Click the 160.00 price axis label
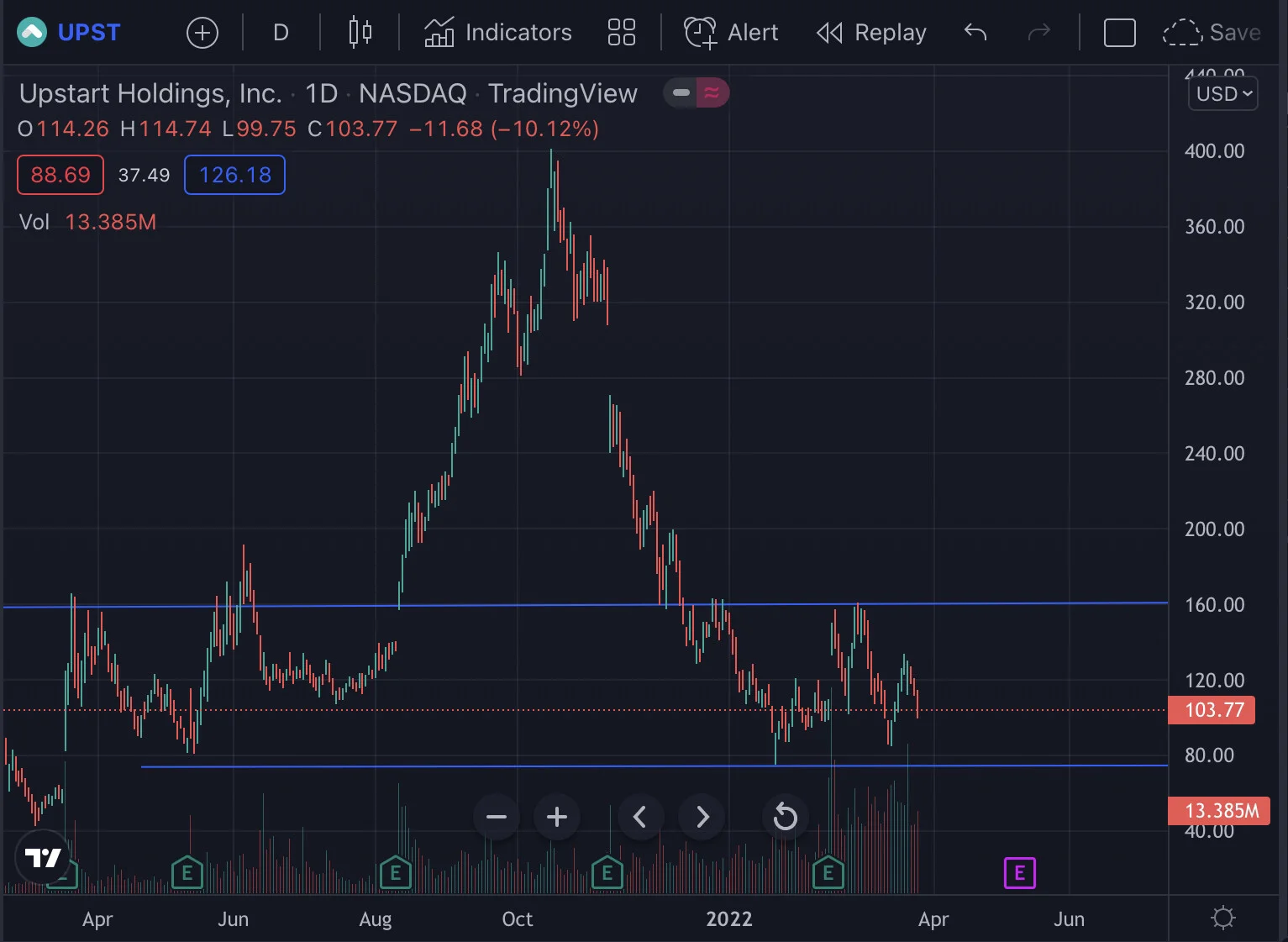The height and width of the screenshot is (942, 1288). 1215,605
